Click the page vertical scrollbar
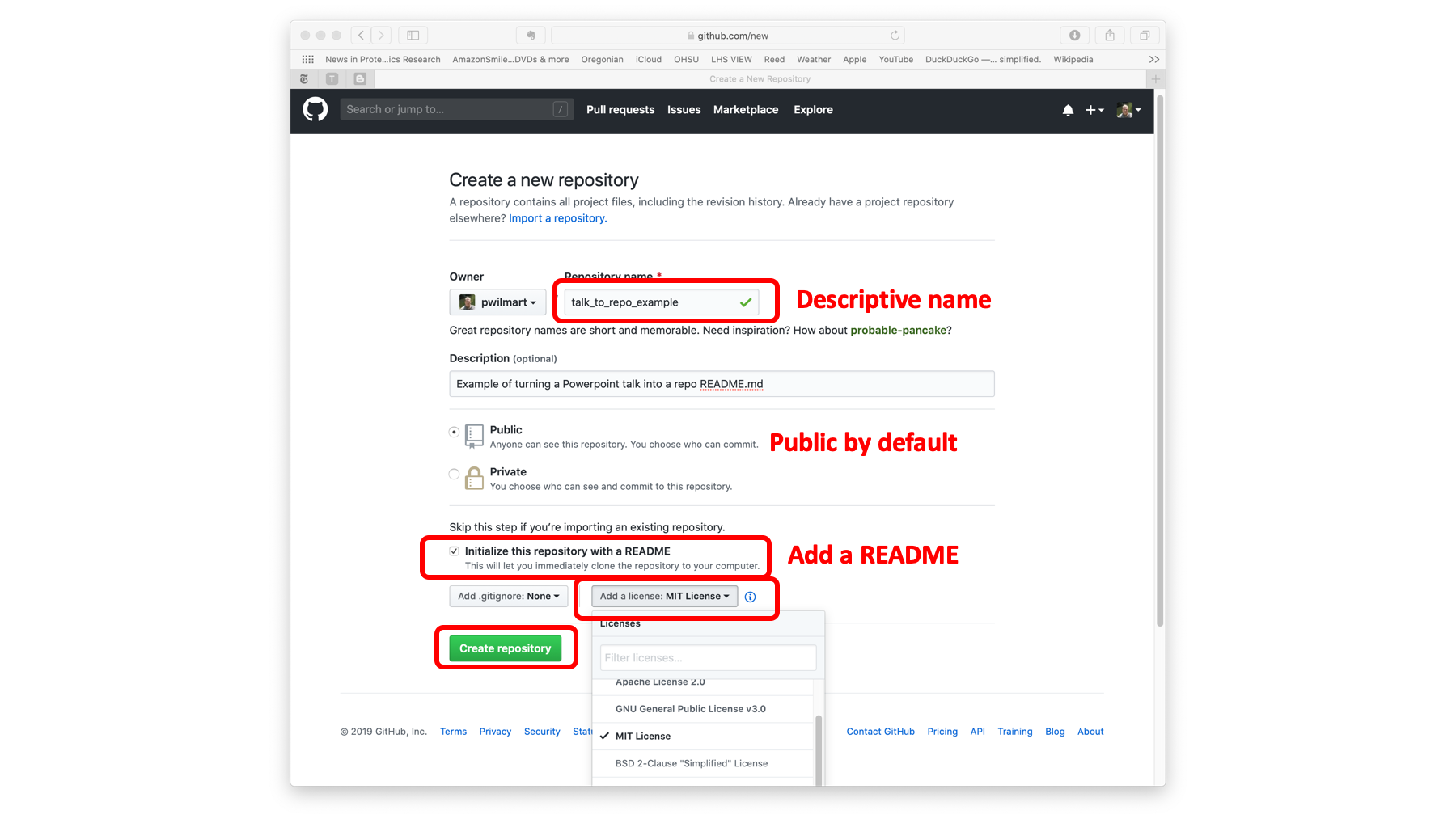 coord(1160,361)
